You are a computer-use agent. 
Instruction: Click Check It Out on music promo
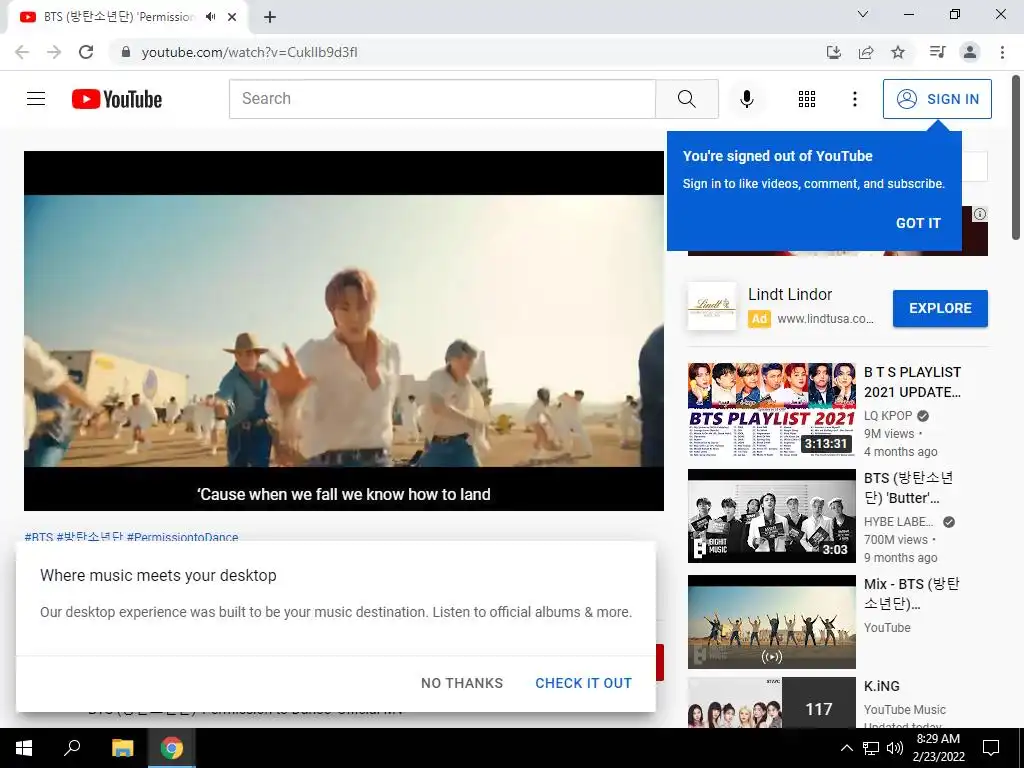coord(583,683)
